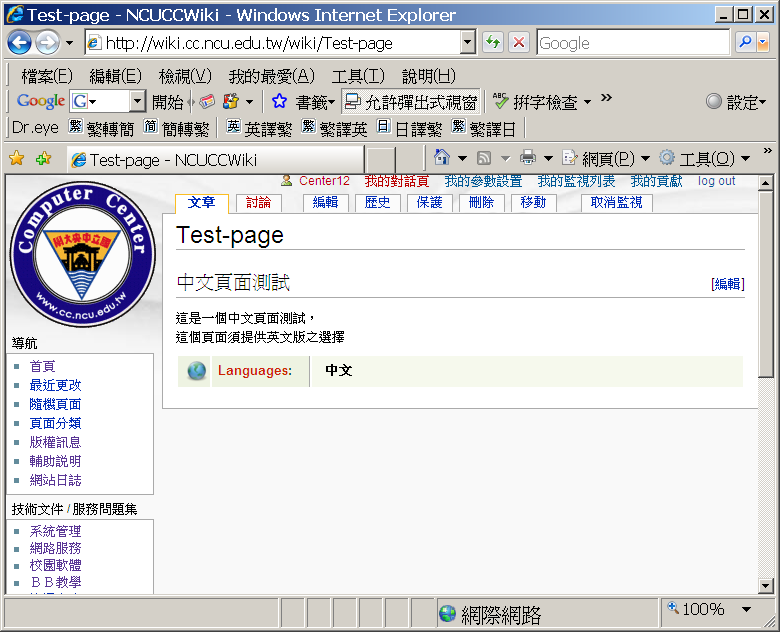
Task: Open the 歷史 history tab
Action: point(377,202)
